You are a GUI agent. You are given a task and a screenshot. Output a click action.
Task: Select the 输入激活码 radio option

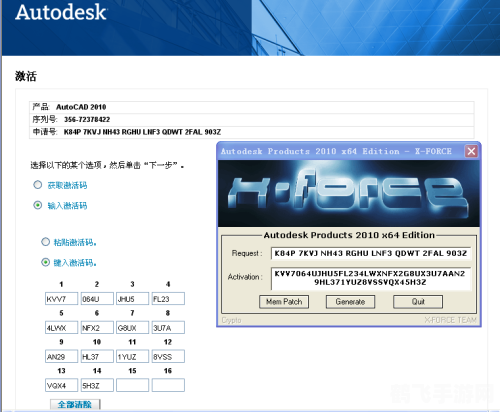38,205
